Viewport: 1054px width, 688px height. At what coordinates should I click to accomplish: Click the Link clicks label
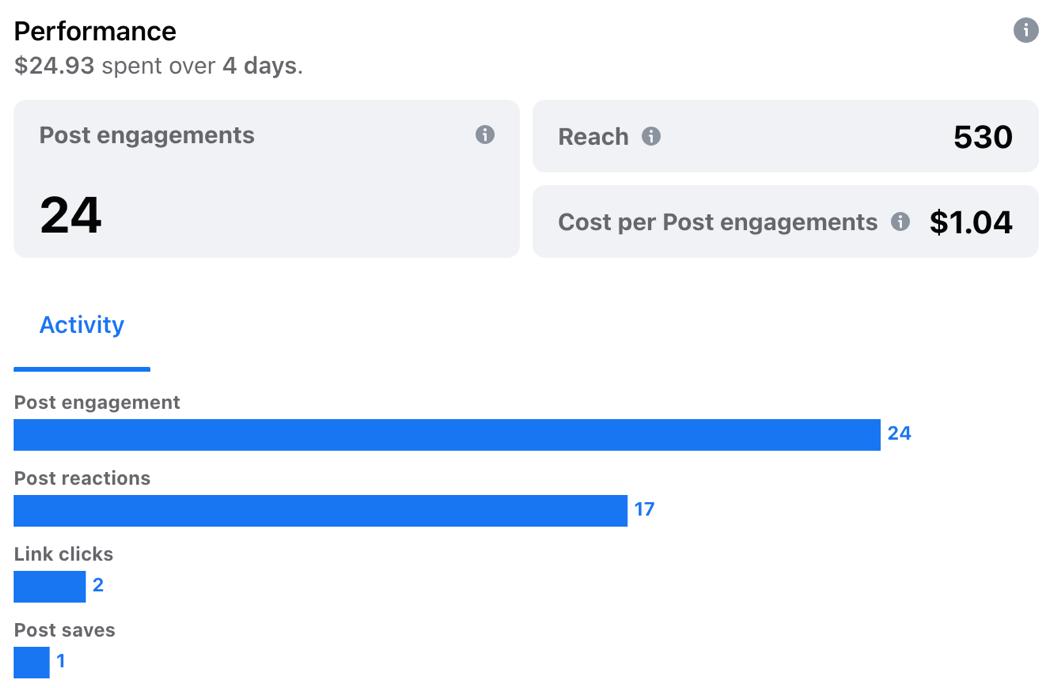pyautogui.click(x=63, y=554)
